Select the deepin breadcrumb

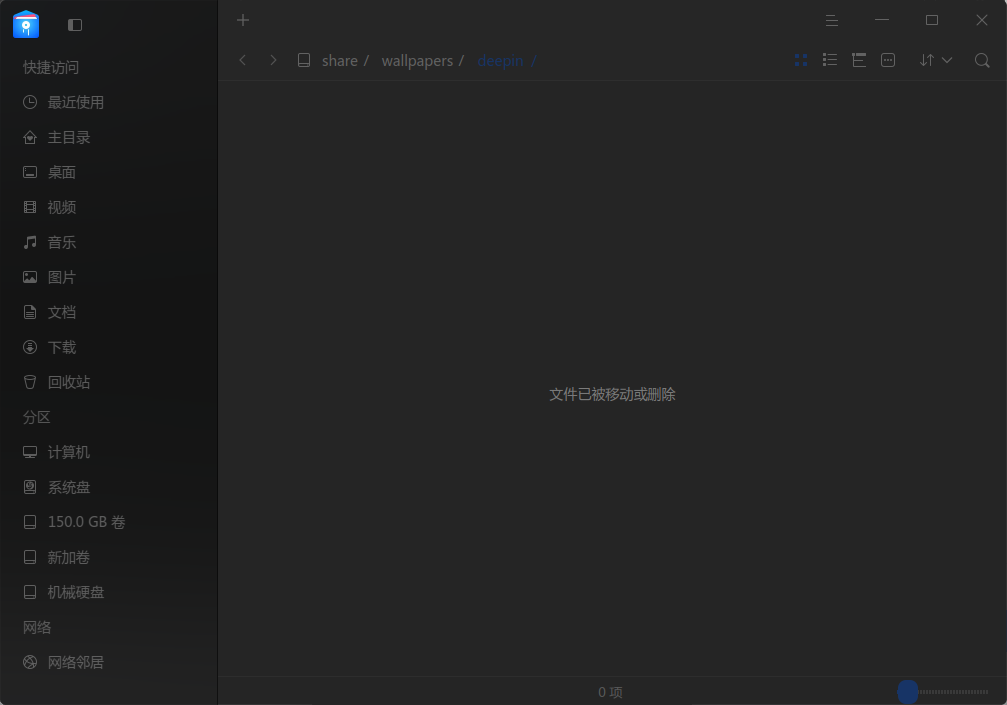click(500, 61)
